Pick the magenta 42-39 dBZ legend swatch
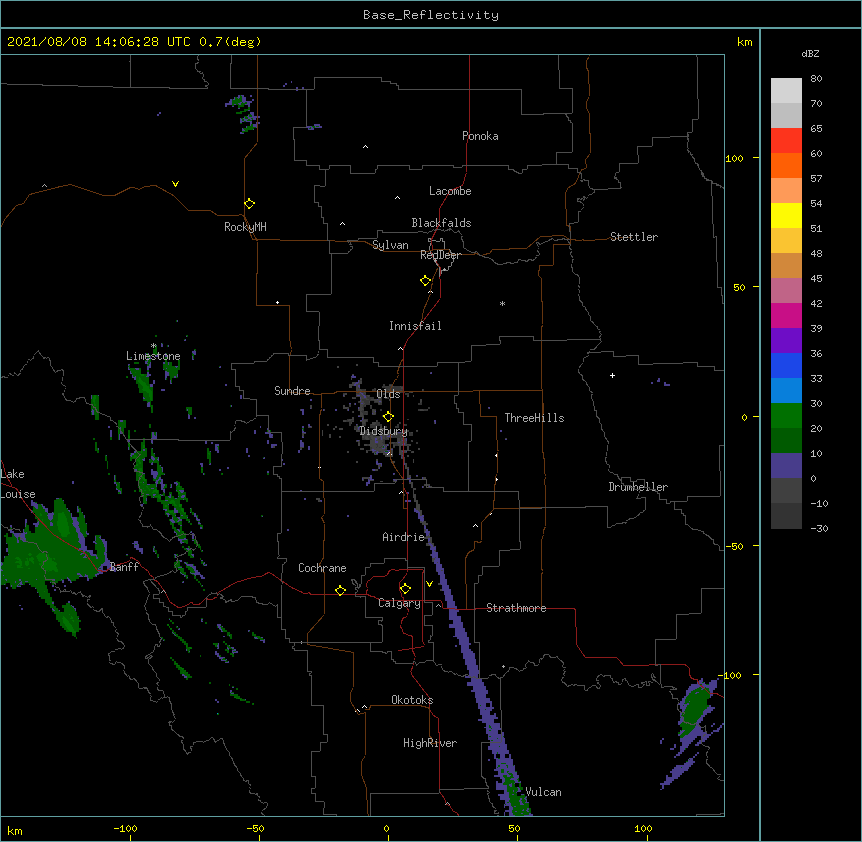This screenshot has width=862, height=842. (x=786, y=315)
